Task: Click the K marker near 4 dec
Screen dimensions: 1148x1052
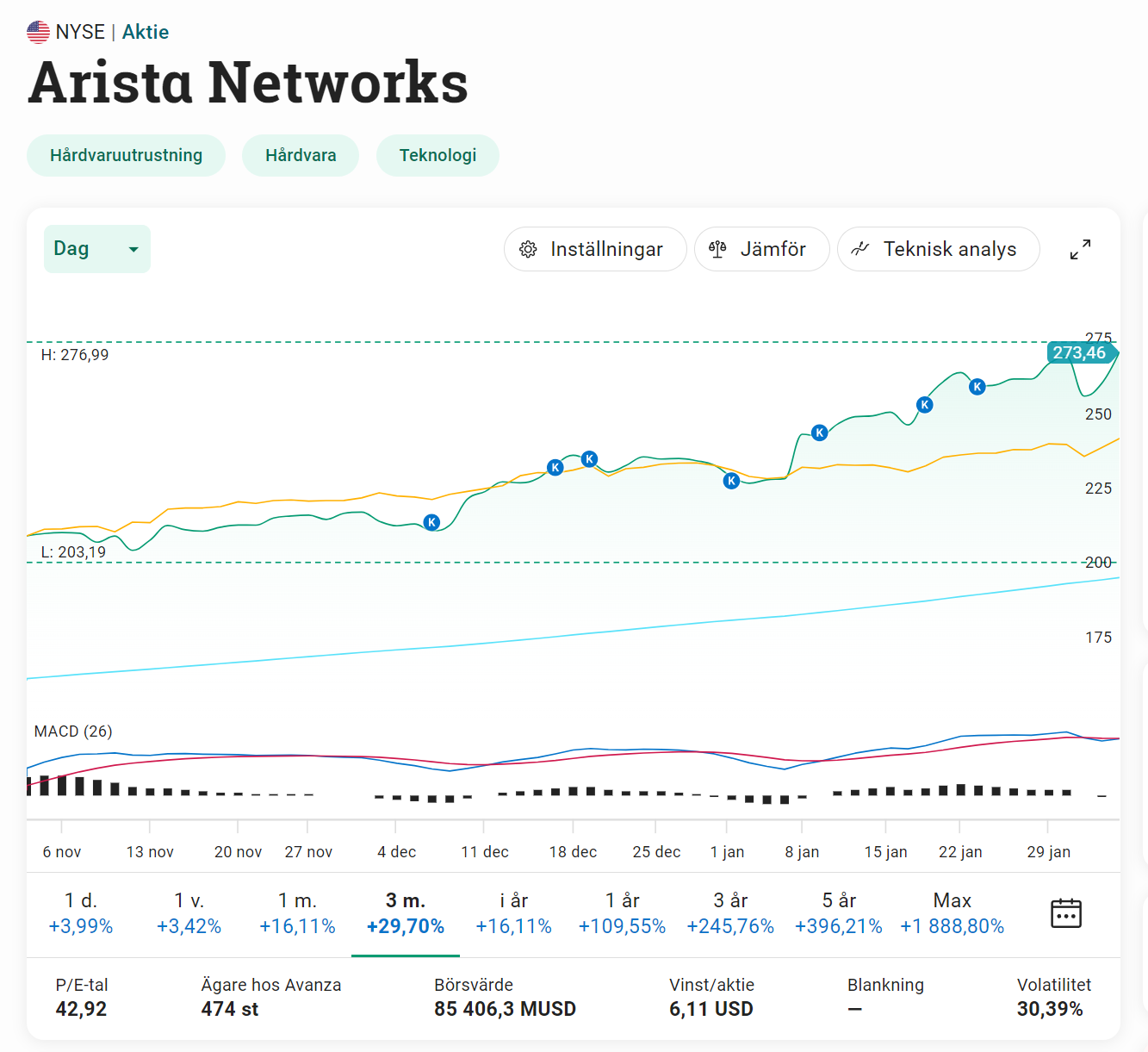Action: click(432, 522)
